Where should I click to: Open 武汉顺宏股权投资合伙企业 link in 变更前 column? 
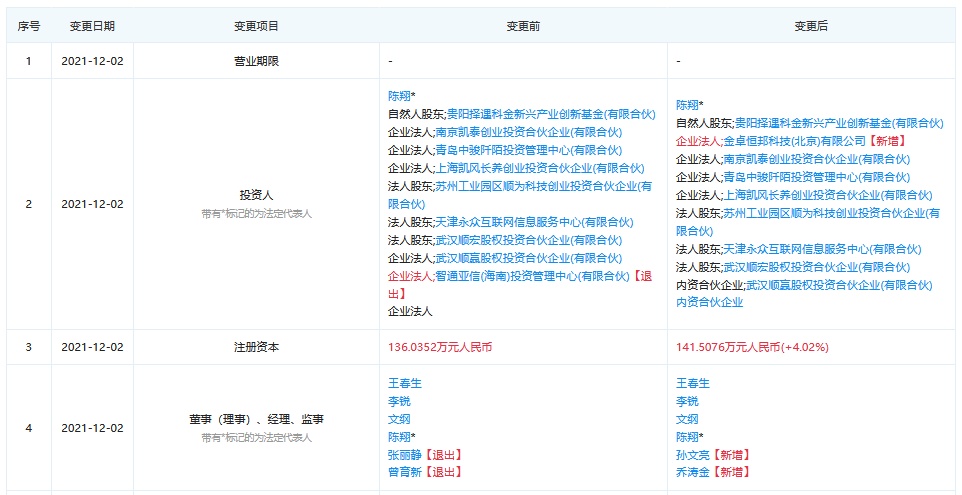[528, 240]
